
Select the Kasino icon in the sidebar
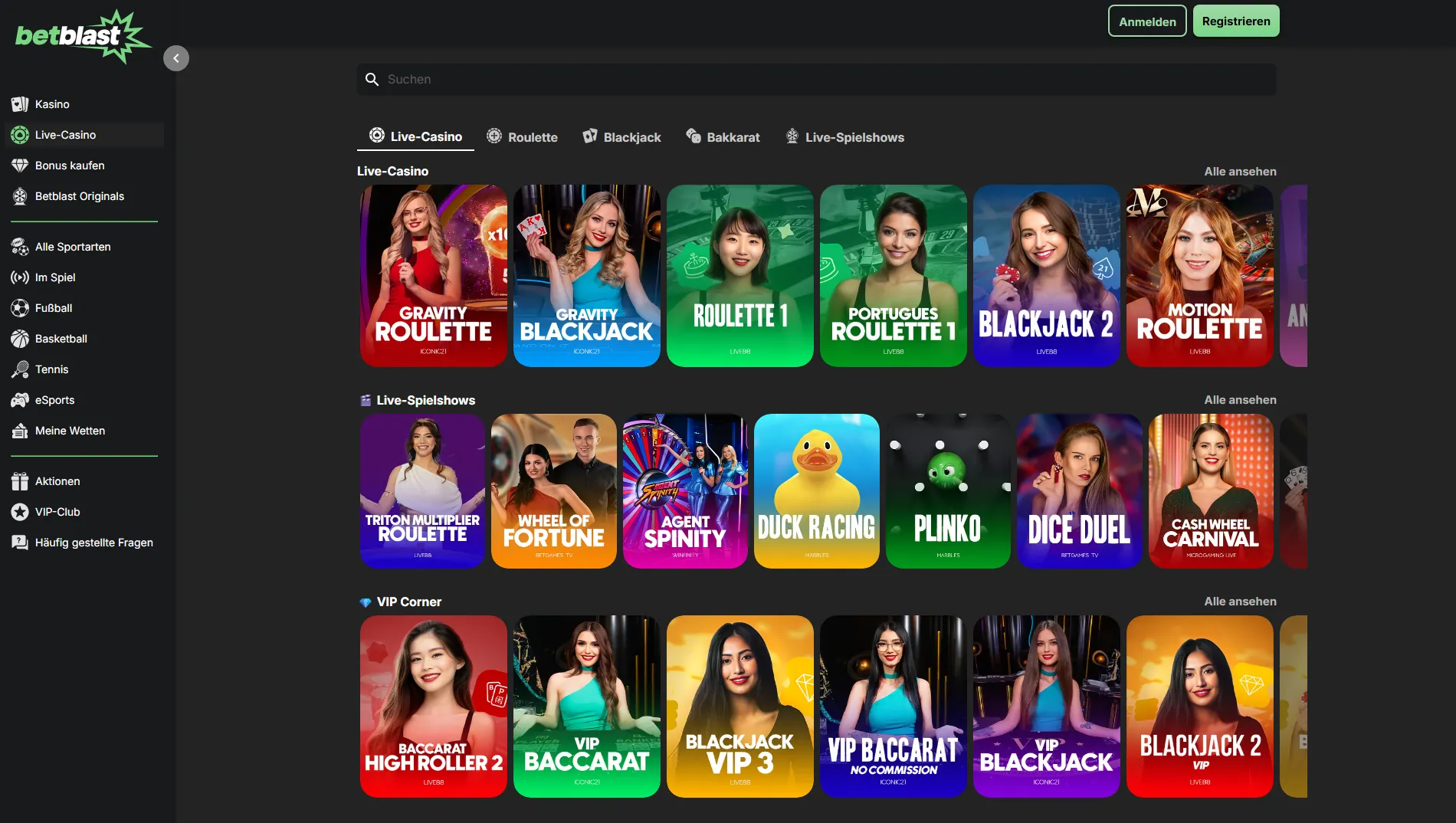point(19,103)
